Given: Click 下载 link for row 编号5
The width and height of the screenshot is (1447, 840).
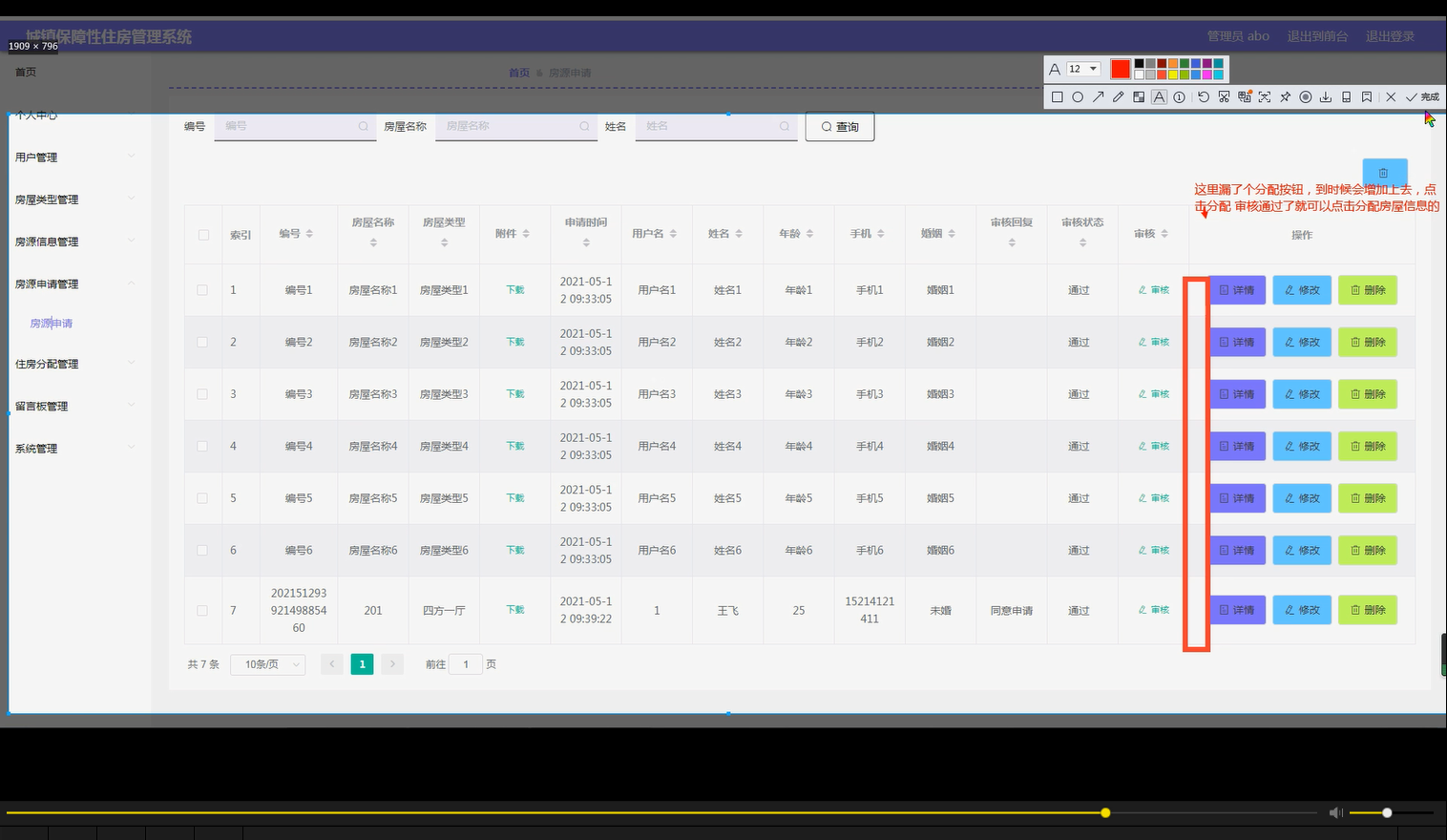Looking at the screenshot, I should coord(515,498).
